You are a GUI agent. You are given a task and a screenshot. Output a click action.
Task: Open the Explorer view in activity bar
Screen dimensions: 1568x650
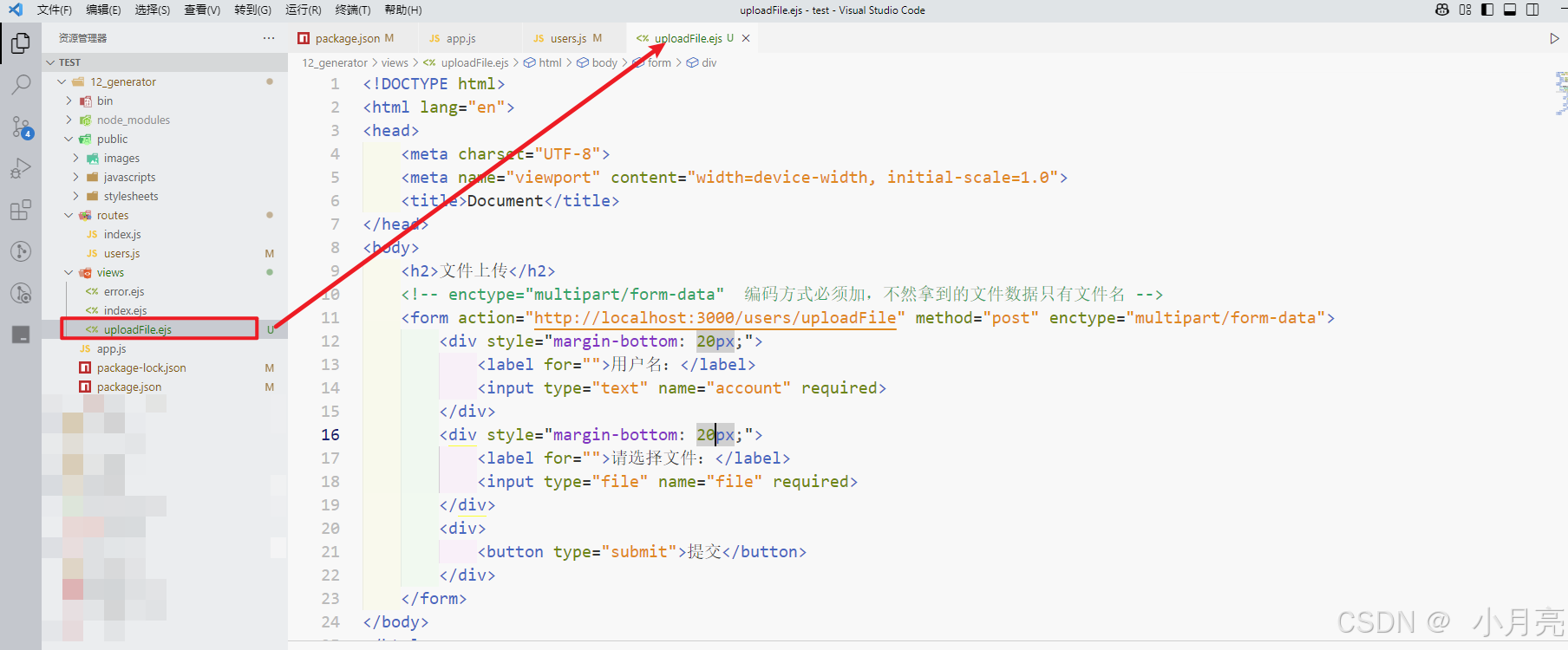click(21, 42)
